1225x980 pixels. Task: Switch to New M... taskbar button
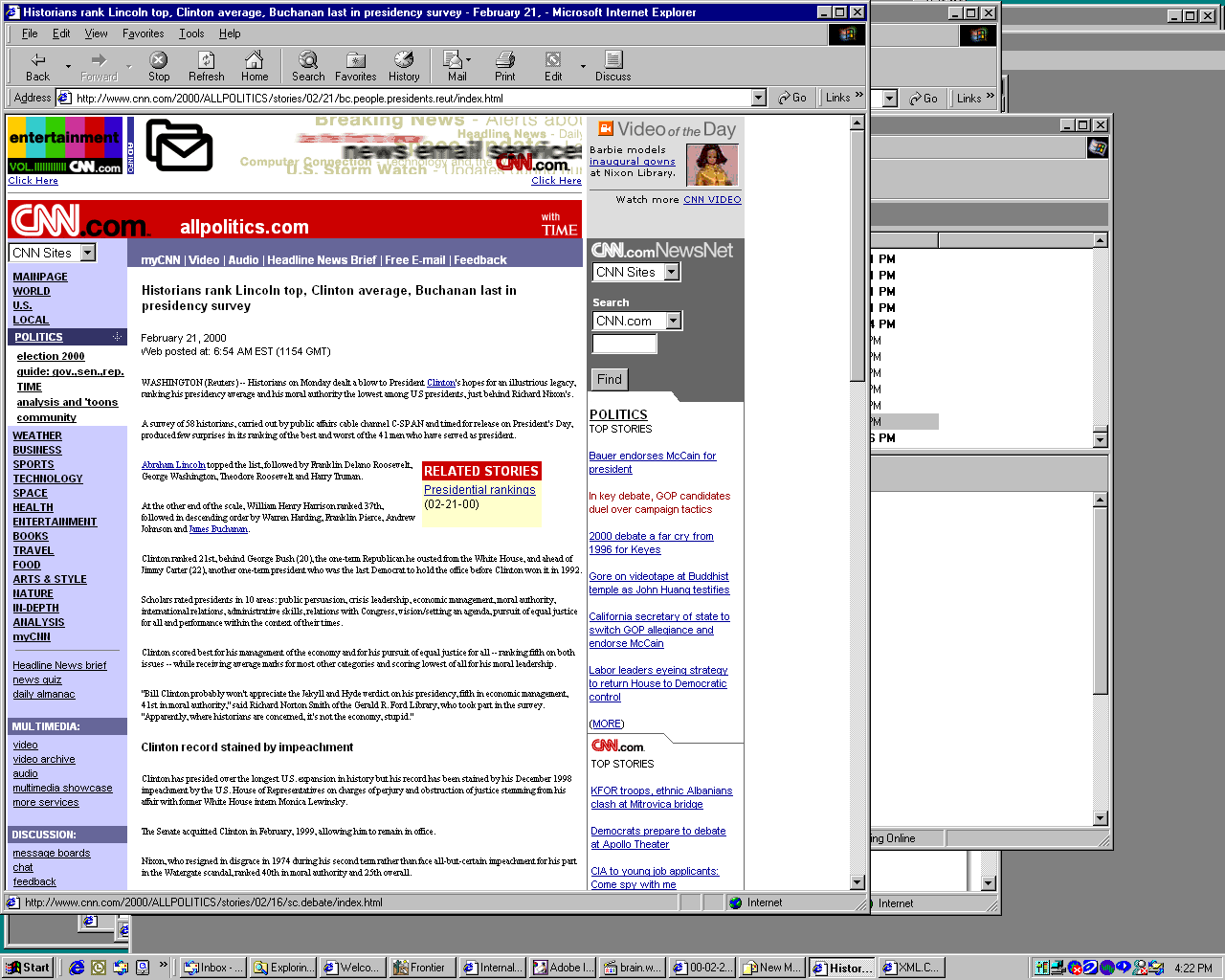tap(772, 968)
